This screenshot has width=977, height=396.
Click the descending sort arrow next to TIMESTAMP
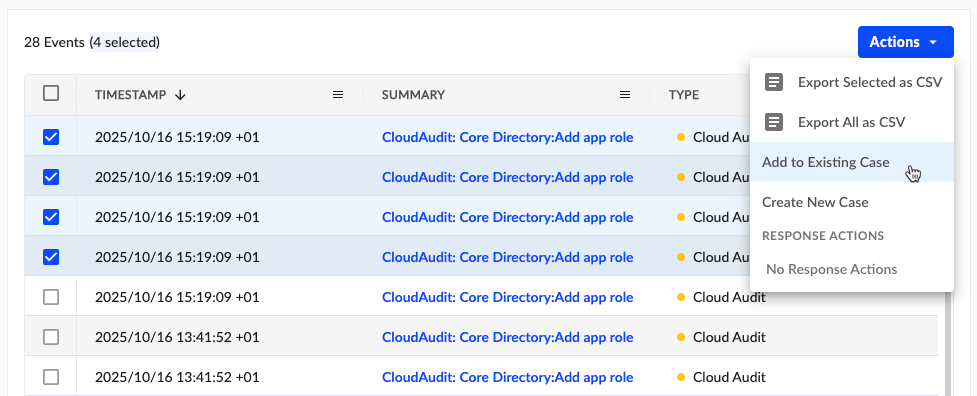coord(180,95)
